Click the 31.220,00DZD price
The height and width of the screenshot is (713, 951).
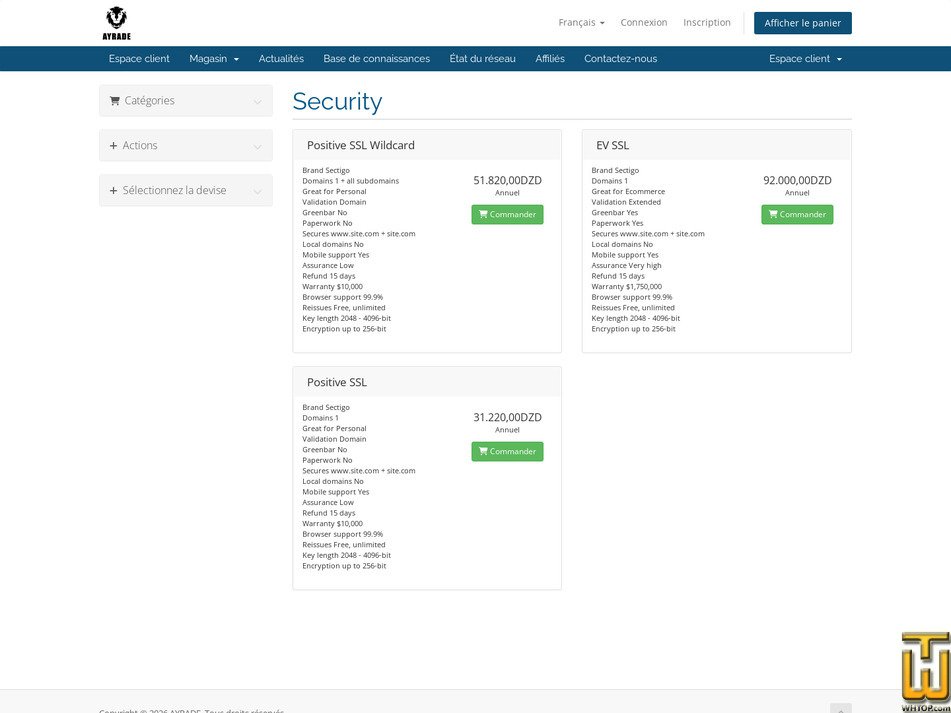(508, 417)
